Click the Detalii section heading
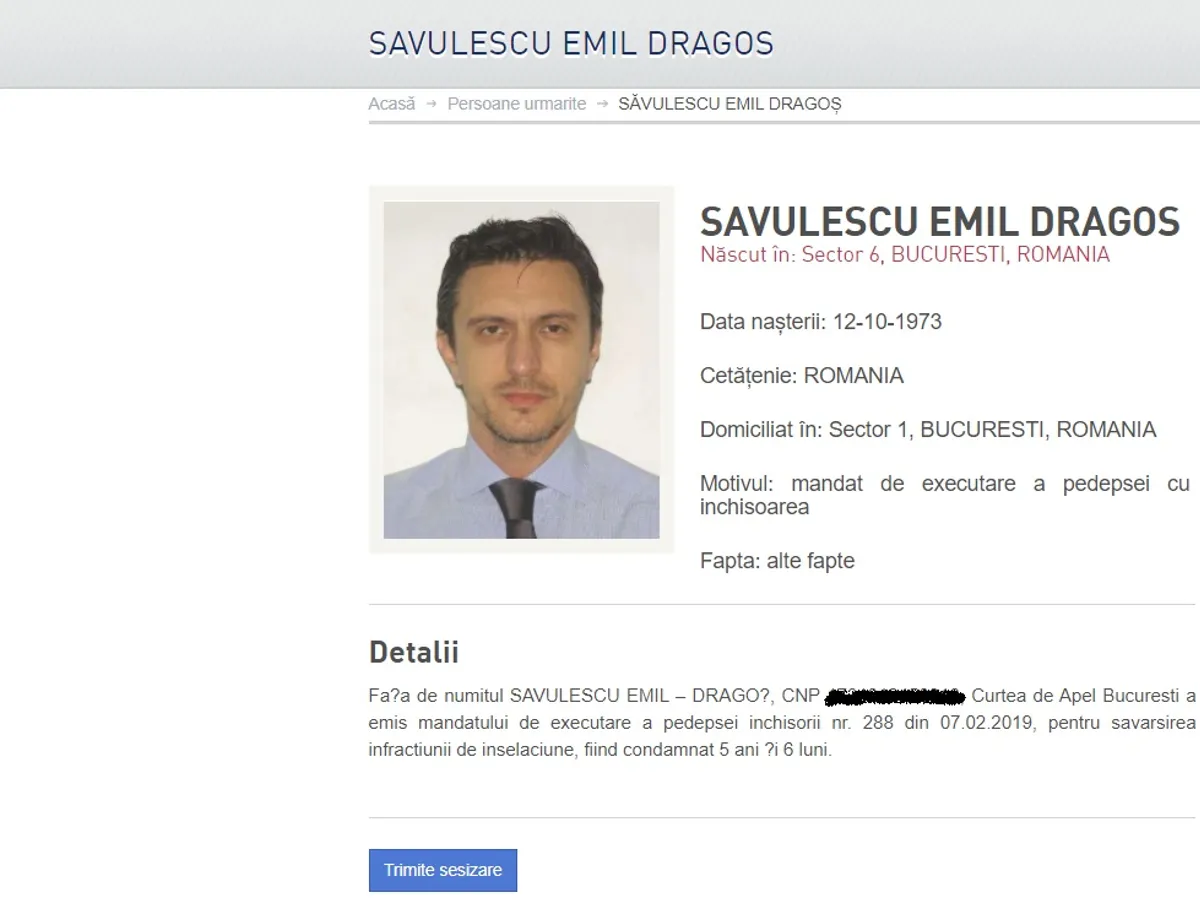The width and height of the screenshot is (1200, 900). (x=414, y=652)
